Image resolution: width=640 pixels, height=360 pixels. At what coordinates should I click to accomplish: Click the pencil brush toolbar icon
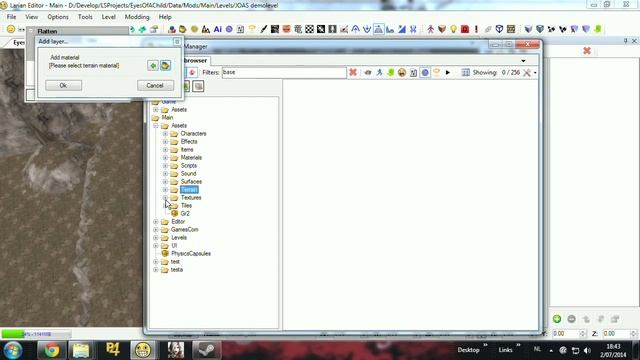point(264,29)
